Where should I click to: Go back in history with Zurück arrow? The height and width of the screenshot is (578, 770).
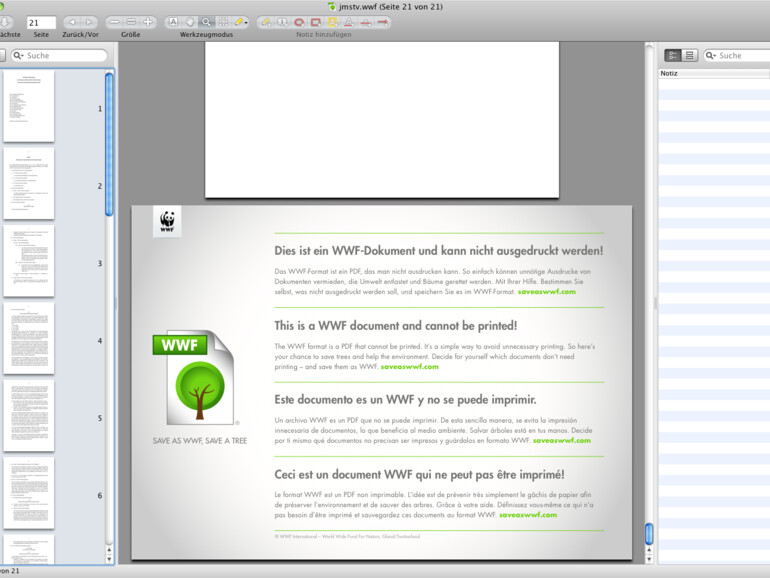coord(72,22)
